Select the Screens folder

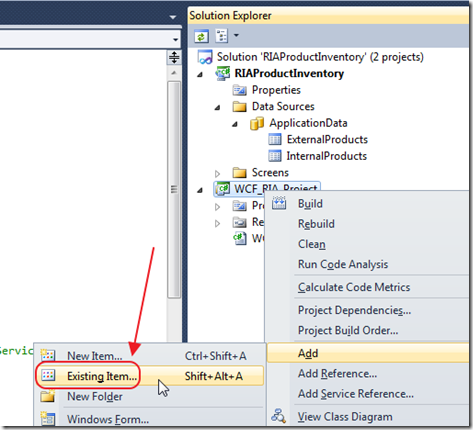pos(270,173)
